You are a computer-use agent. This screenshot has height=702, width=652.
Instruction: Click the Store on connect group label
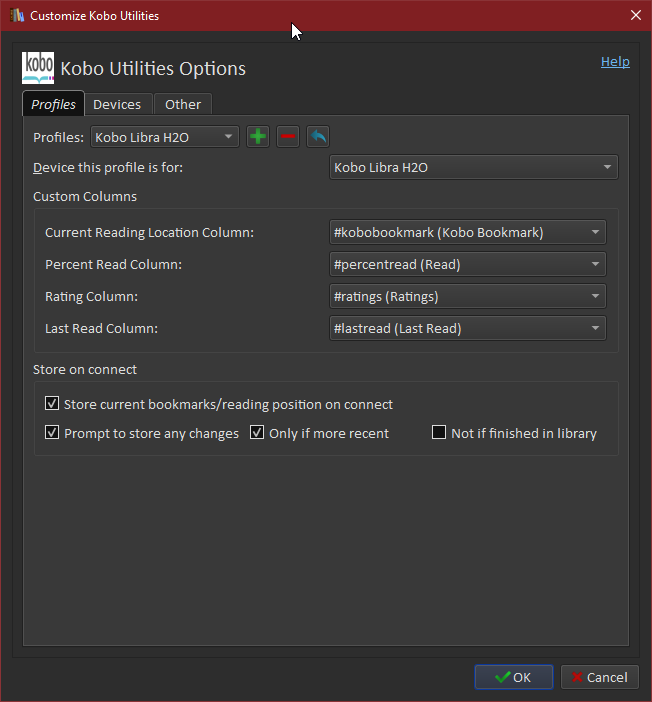click(x=85, y=369)
